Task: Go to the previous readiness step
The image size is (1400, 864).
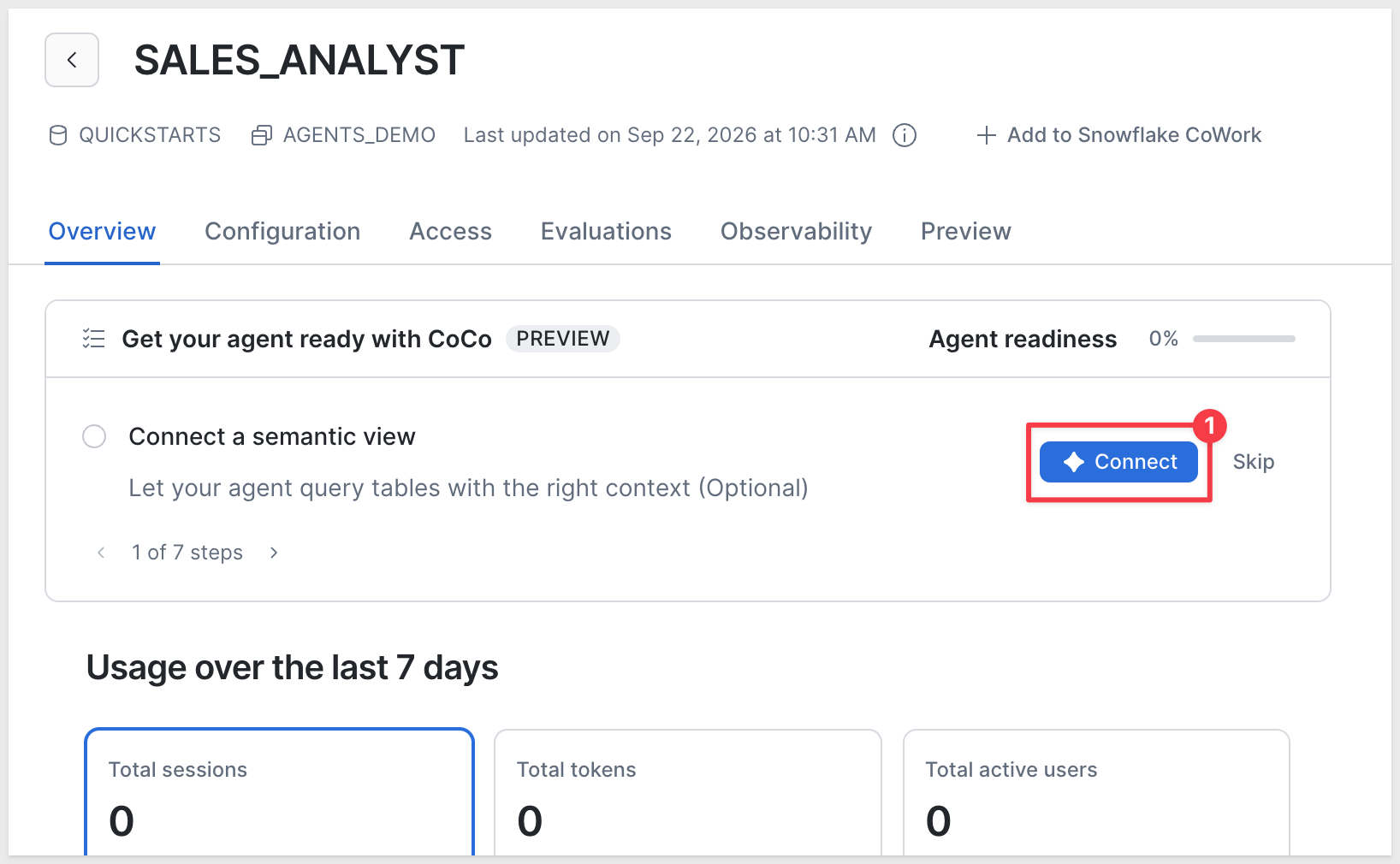Action: point(101,553)
